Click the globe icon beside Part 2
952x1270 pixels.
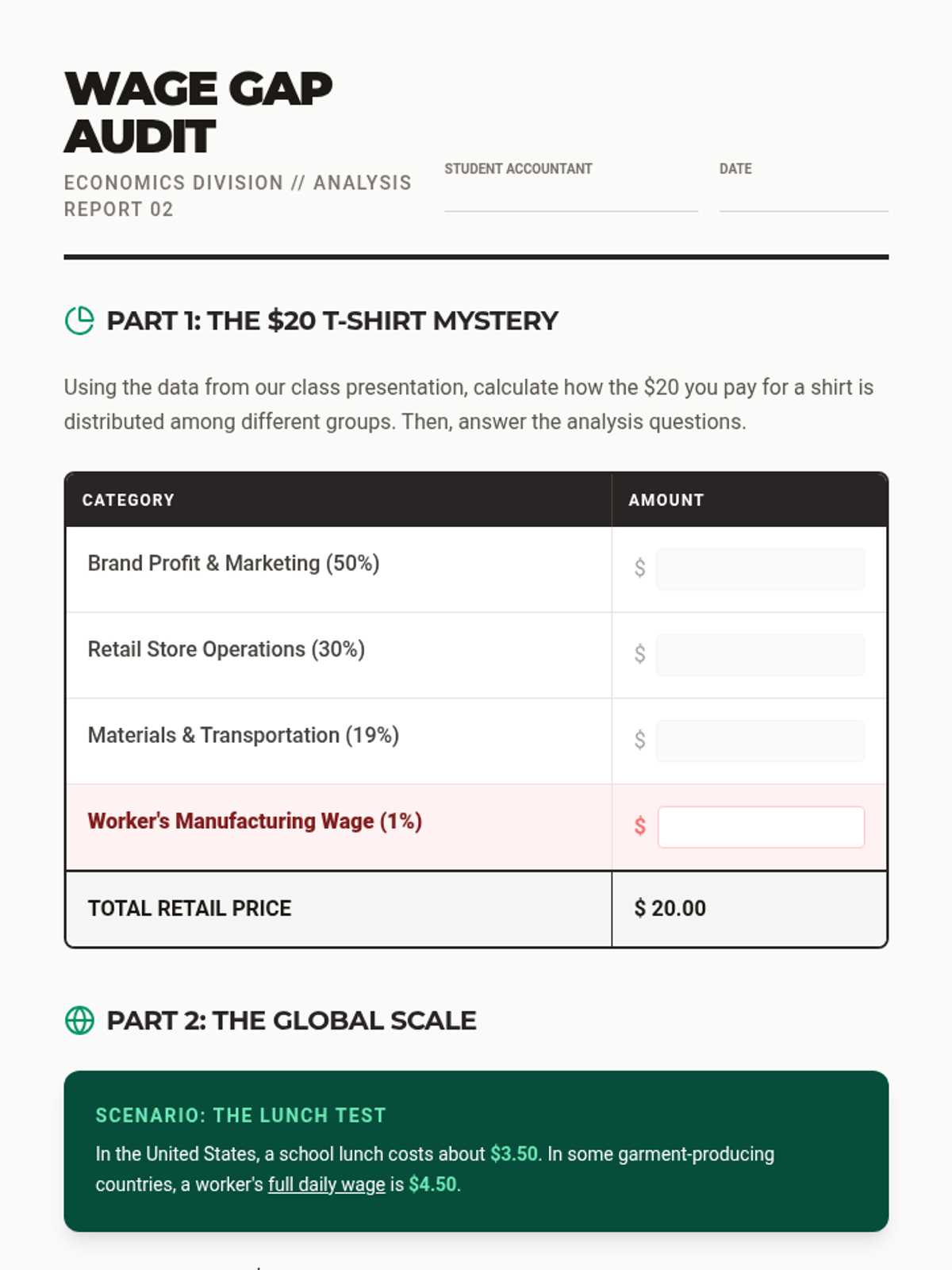point(79,1020)
